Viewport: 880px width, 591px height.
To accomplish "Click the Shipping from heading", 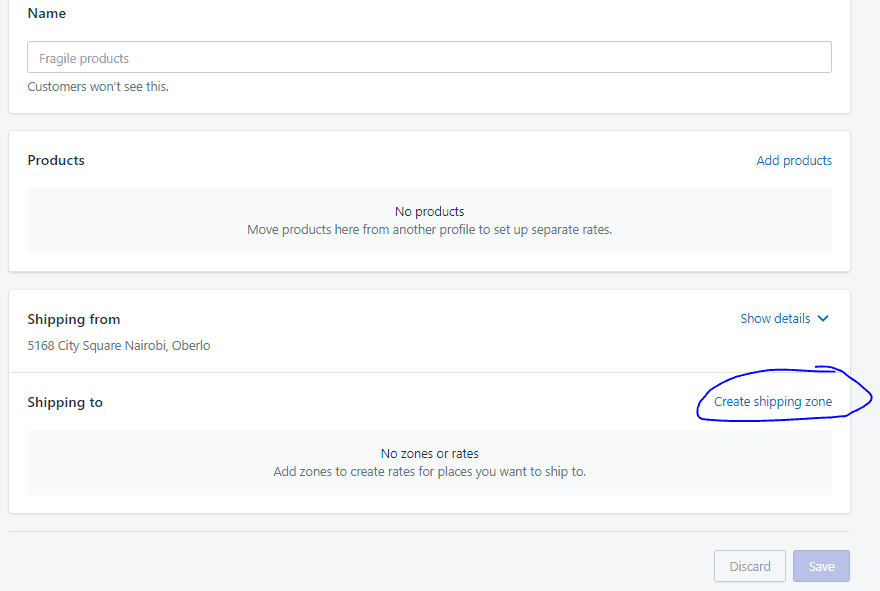I will pos(74,319).
